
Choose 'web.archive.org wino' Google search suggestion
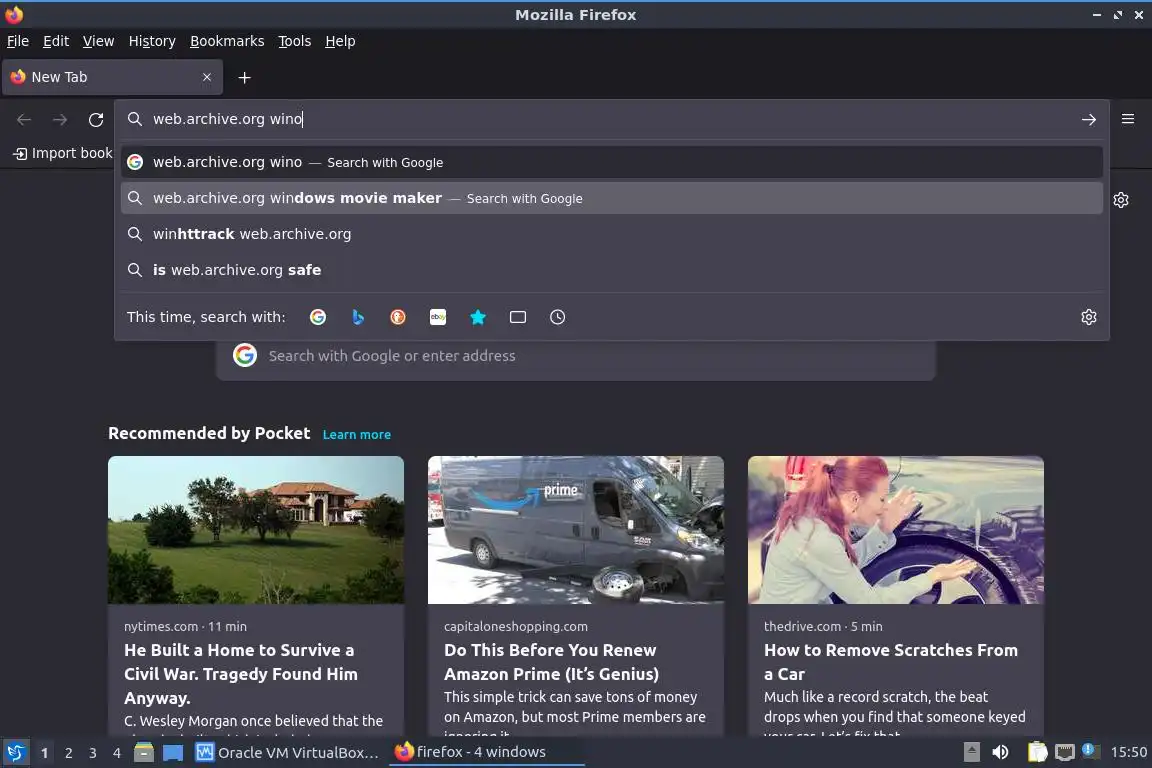click(x=612, y=162)
